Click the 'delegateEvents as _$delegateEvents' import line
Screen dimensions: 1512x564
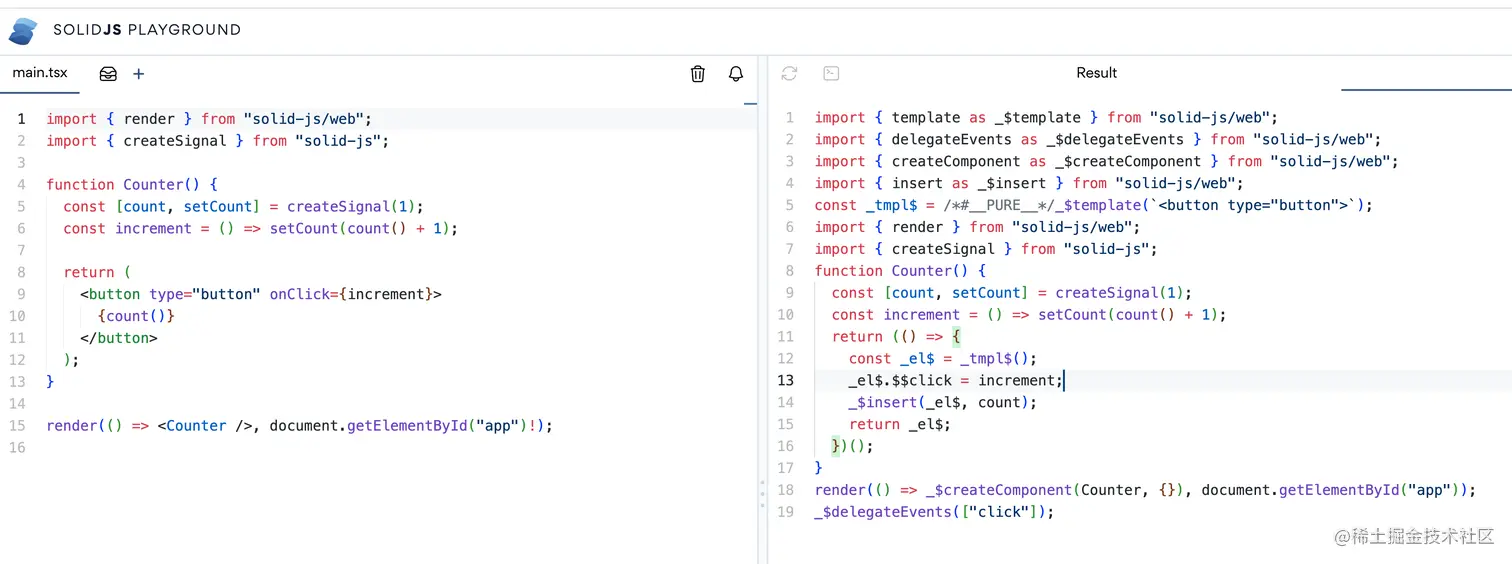[1098, 140]
